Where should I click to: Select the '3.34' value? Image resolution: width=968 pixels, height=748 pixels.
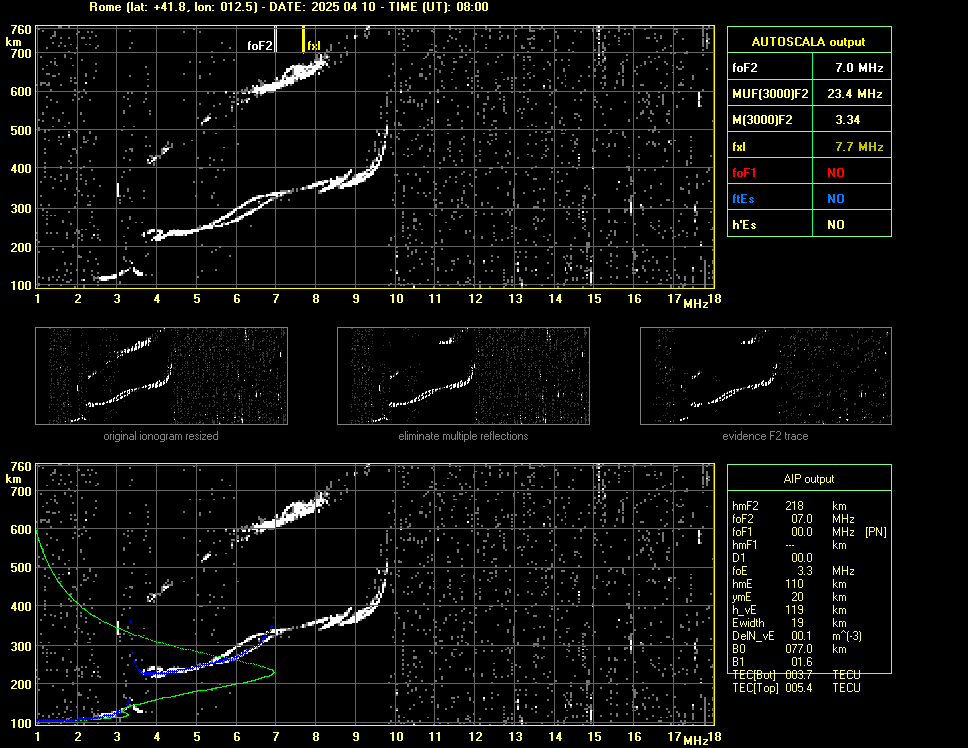[x=848, y=120]
